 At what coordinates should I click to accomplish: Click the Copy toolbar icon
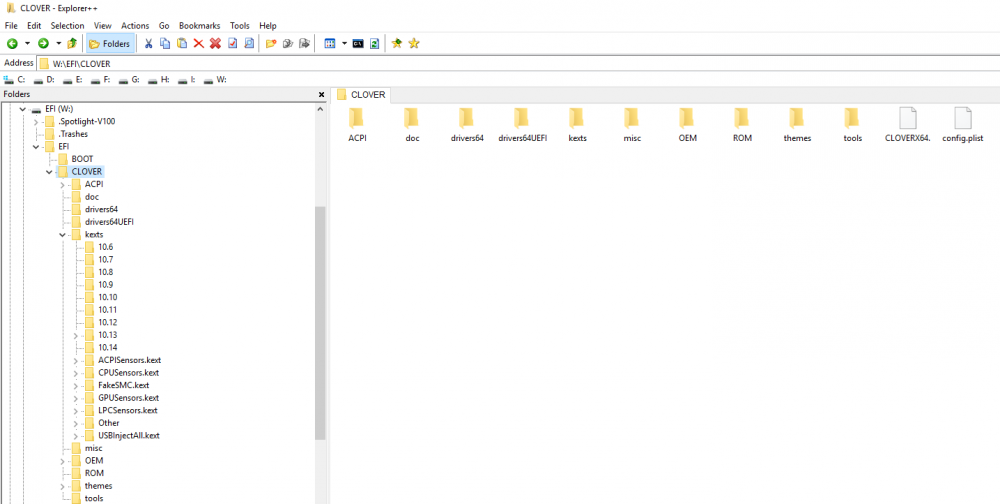pyautogui.click(x=165, y=43)
